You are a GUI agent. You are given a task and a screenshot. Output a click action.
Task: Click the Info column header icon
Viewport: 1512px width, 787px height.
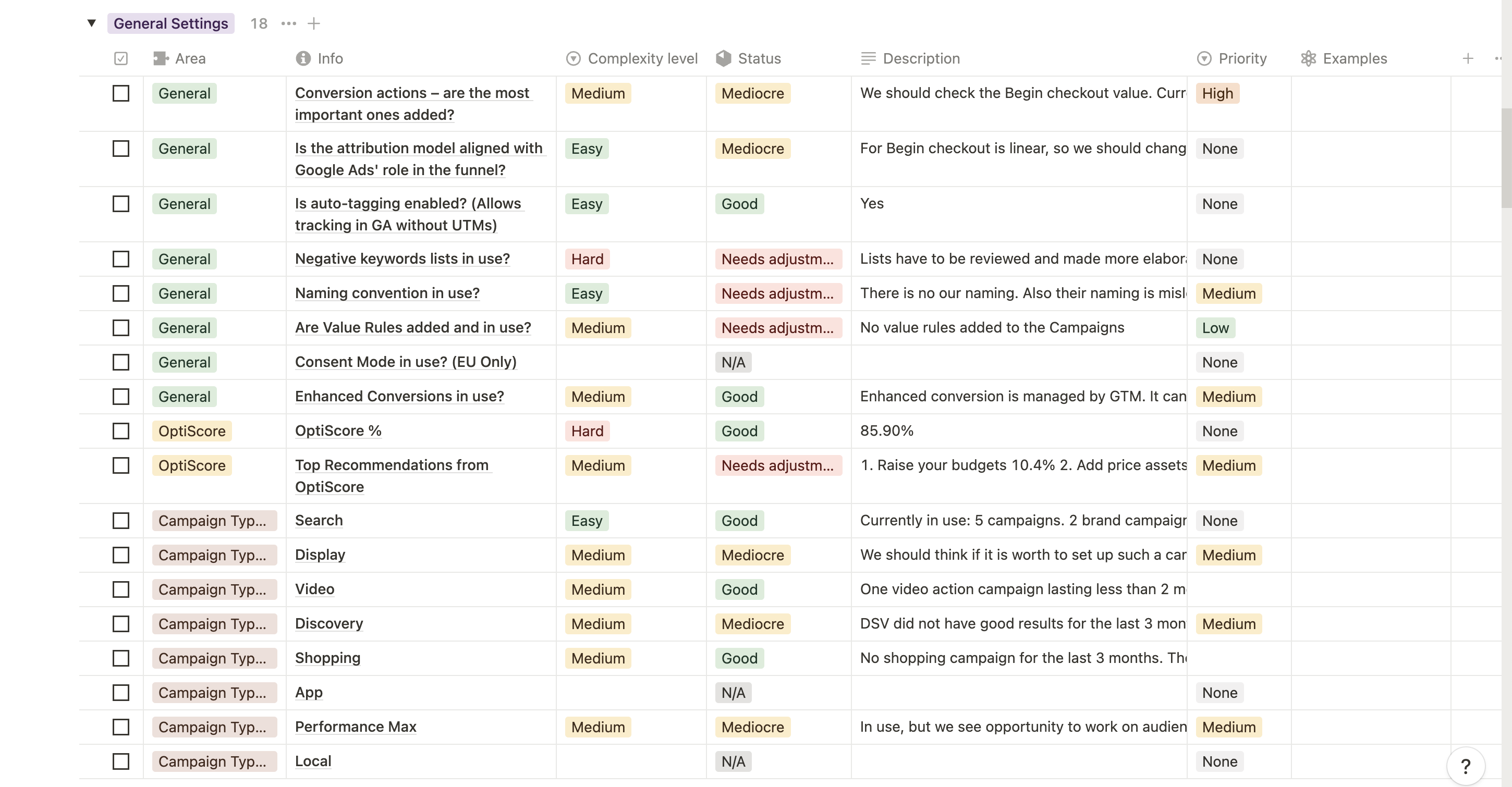pyautogui.click(x=303, y=59)
